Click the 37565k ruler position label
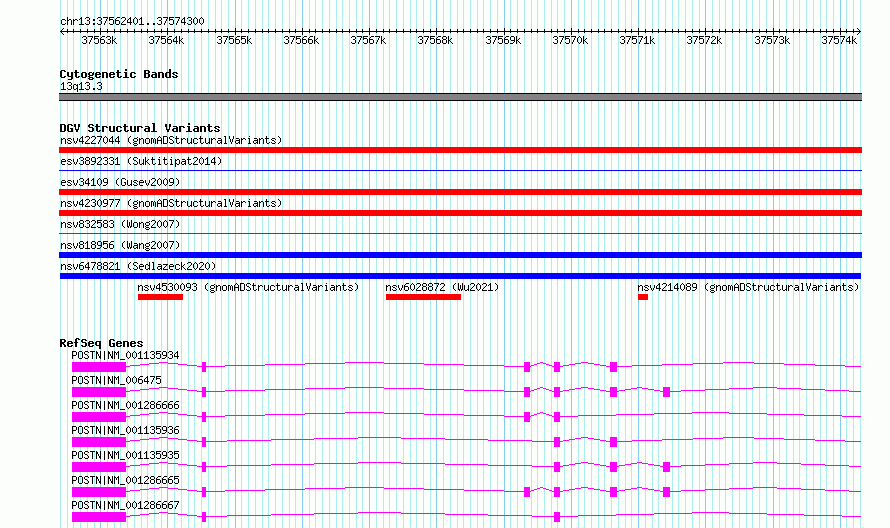 tap(234, 40)
